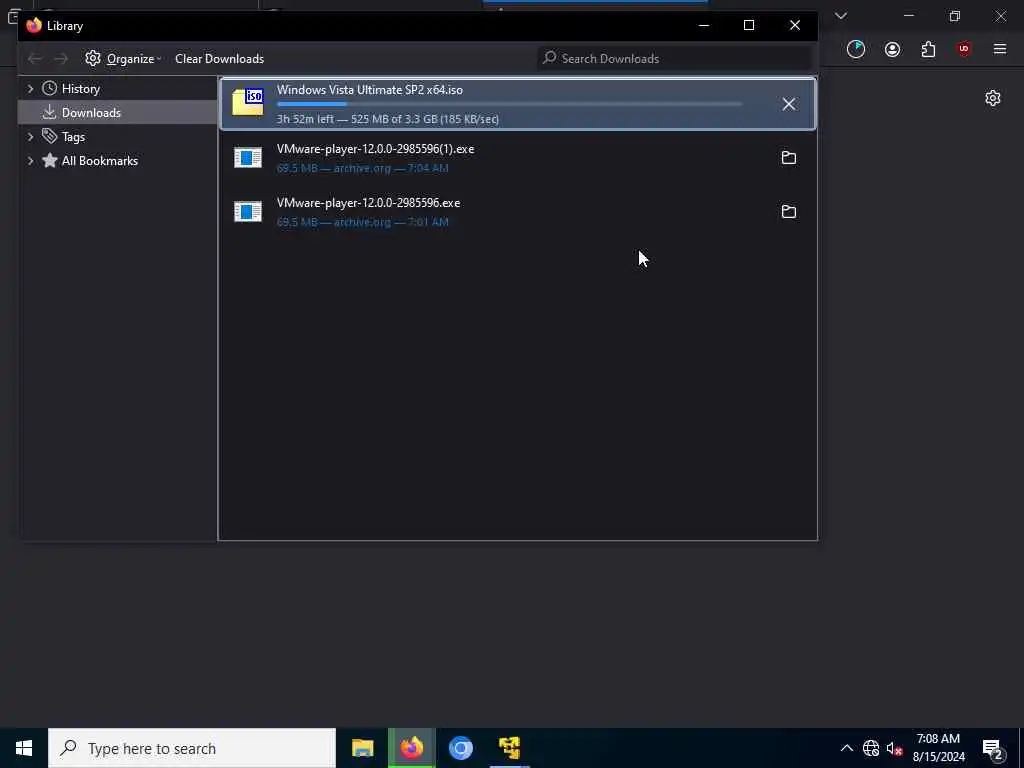
Task: Open the Organize menu
Action: tap(123, 58)
